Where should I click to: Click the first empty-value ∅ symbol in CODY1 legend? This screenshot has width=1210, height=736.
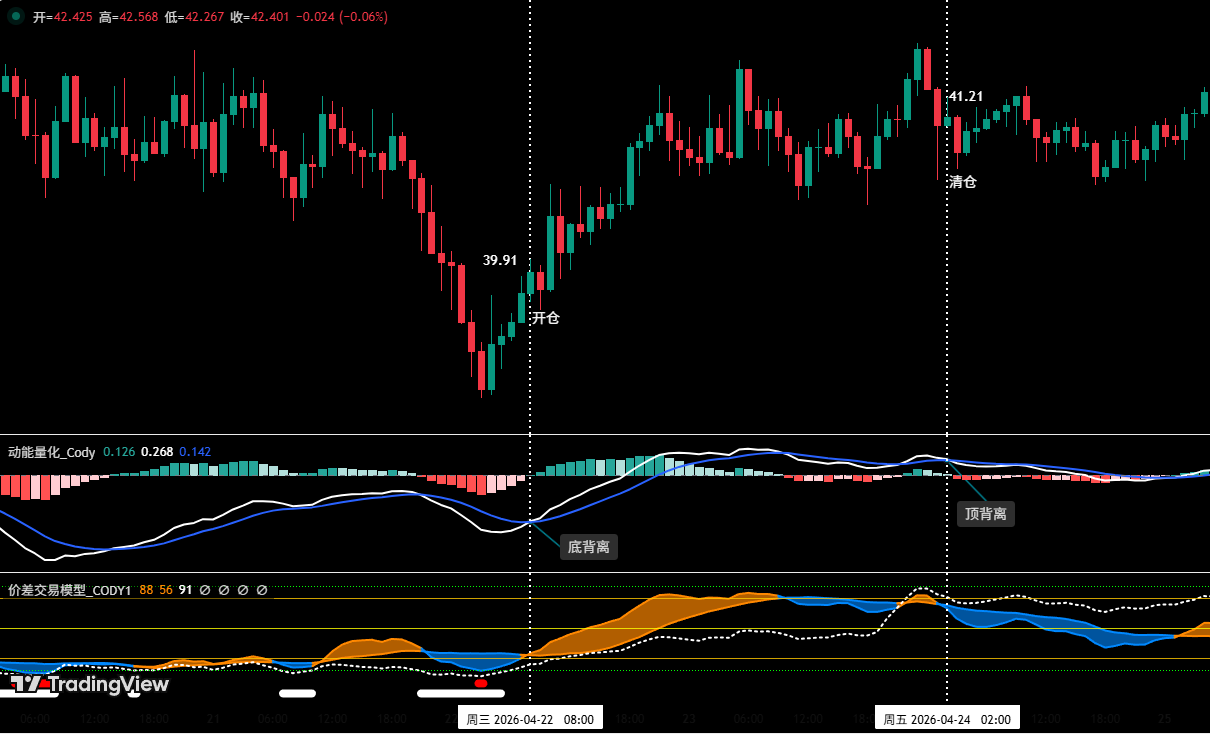coord(205,590)
